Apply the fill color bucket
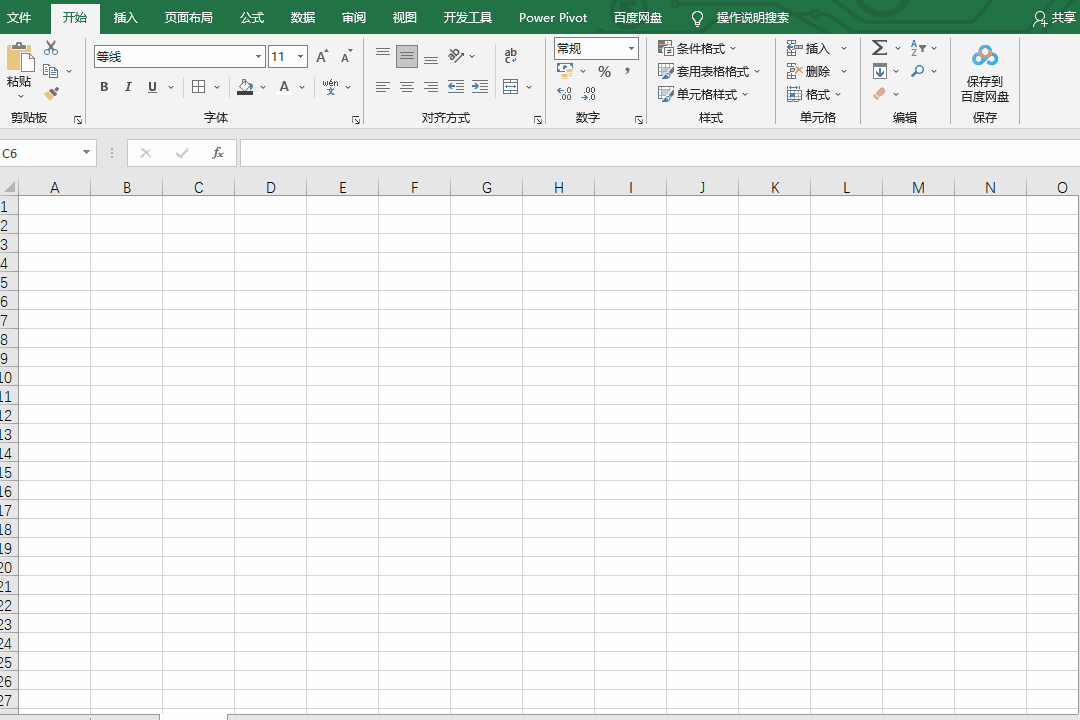Image resolution: width=1080 pixels, height=720 pixels. (x=245, y=87)
